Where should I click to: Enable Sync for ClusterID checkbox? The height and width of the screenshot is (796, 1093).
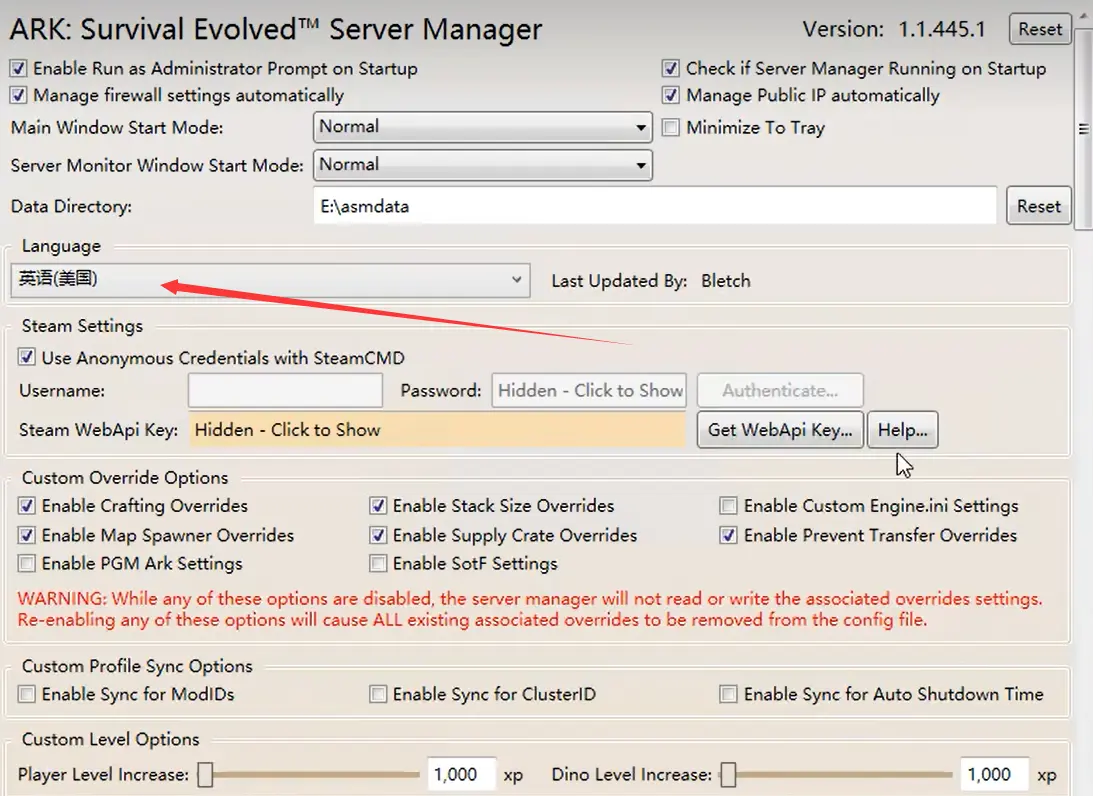[x=378, y=694]
